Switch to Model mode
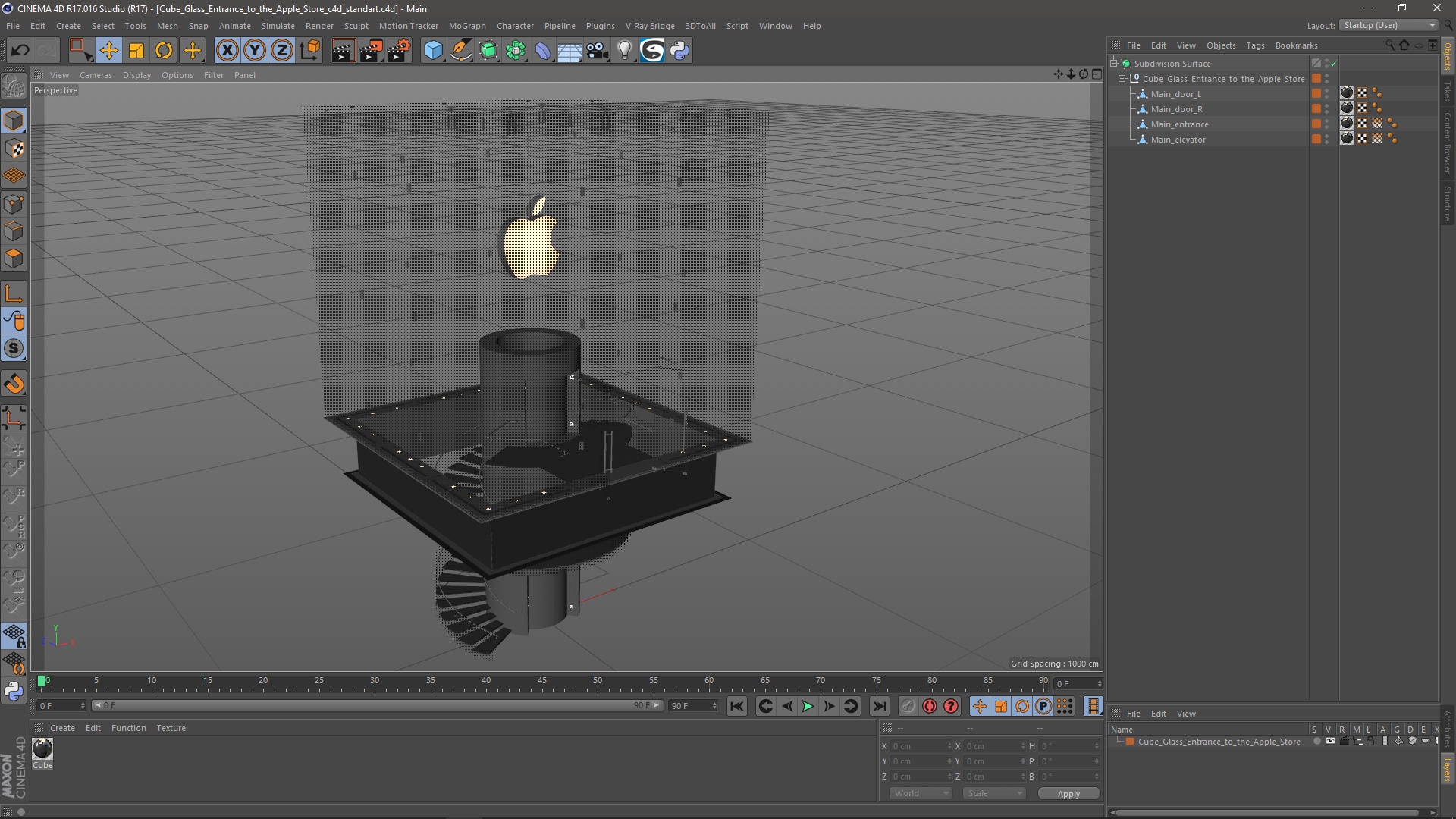Viewport: 1456px width, 819px height. pyautogui.click(x=14, y=121)
